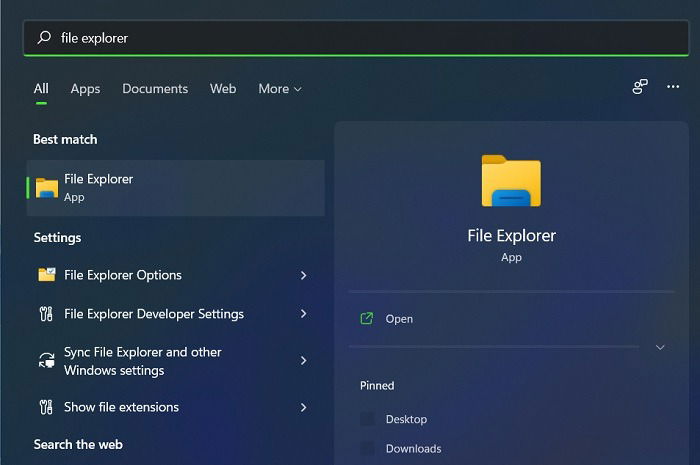
Task: Click the Show file extensions tools icon
Action: tap(46, 407)
